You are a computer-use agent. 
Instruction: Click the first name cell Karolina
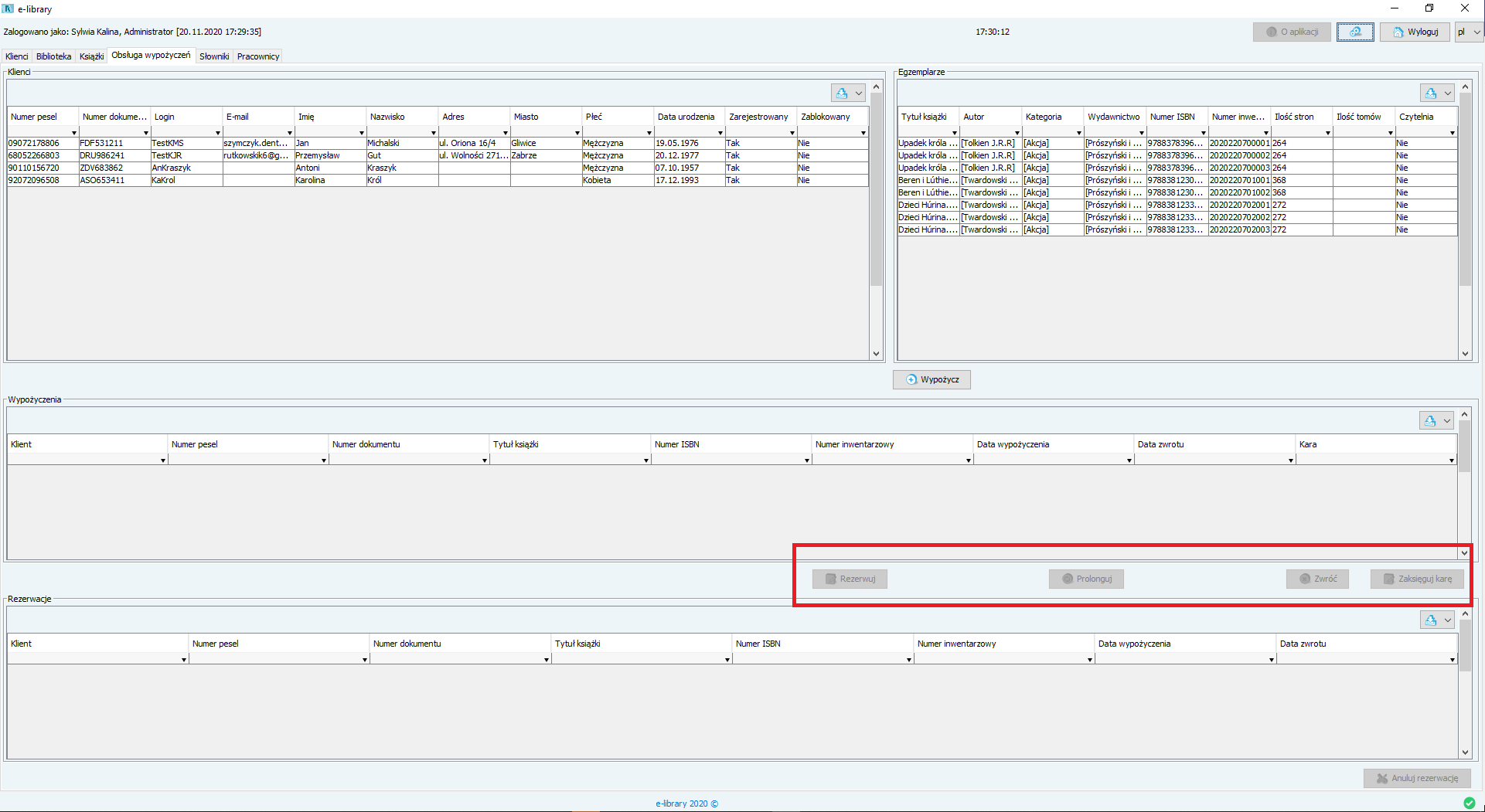(330, 180)
